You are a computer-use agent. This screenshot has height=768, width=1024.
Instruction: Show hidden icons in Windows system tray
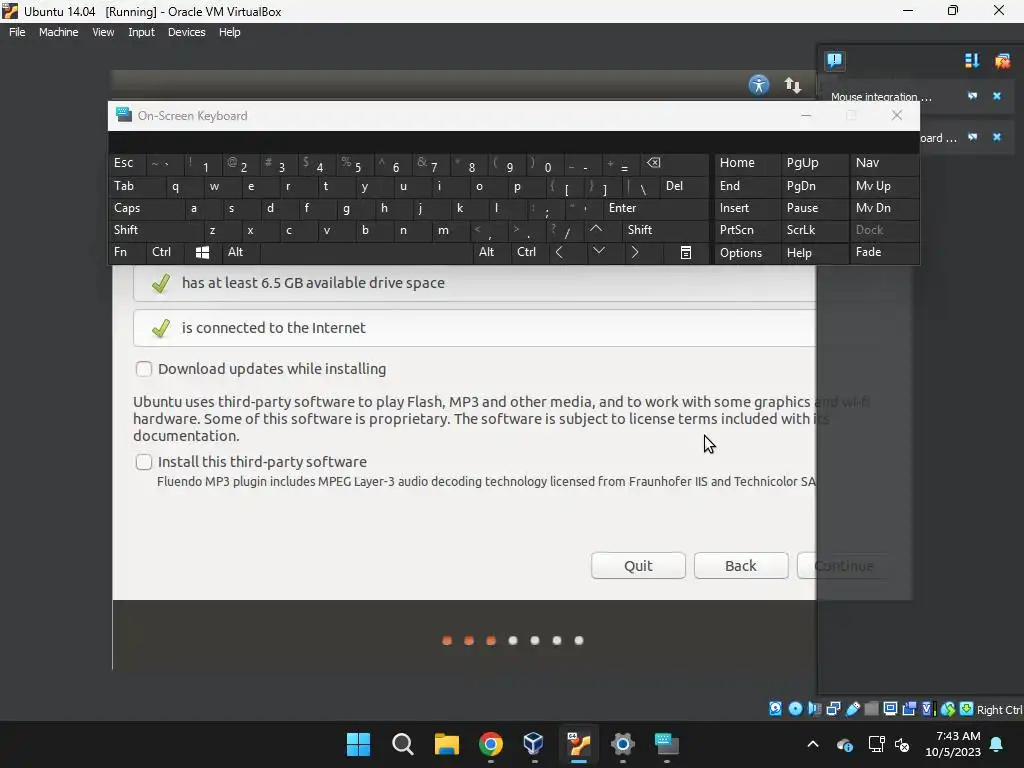tap(812, 744)
